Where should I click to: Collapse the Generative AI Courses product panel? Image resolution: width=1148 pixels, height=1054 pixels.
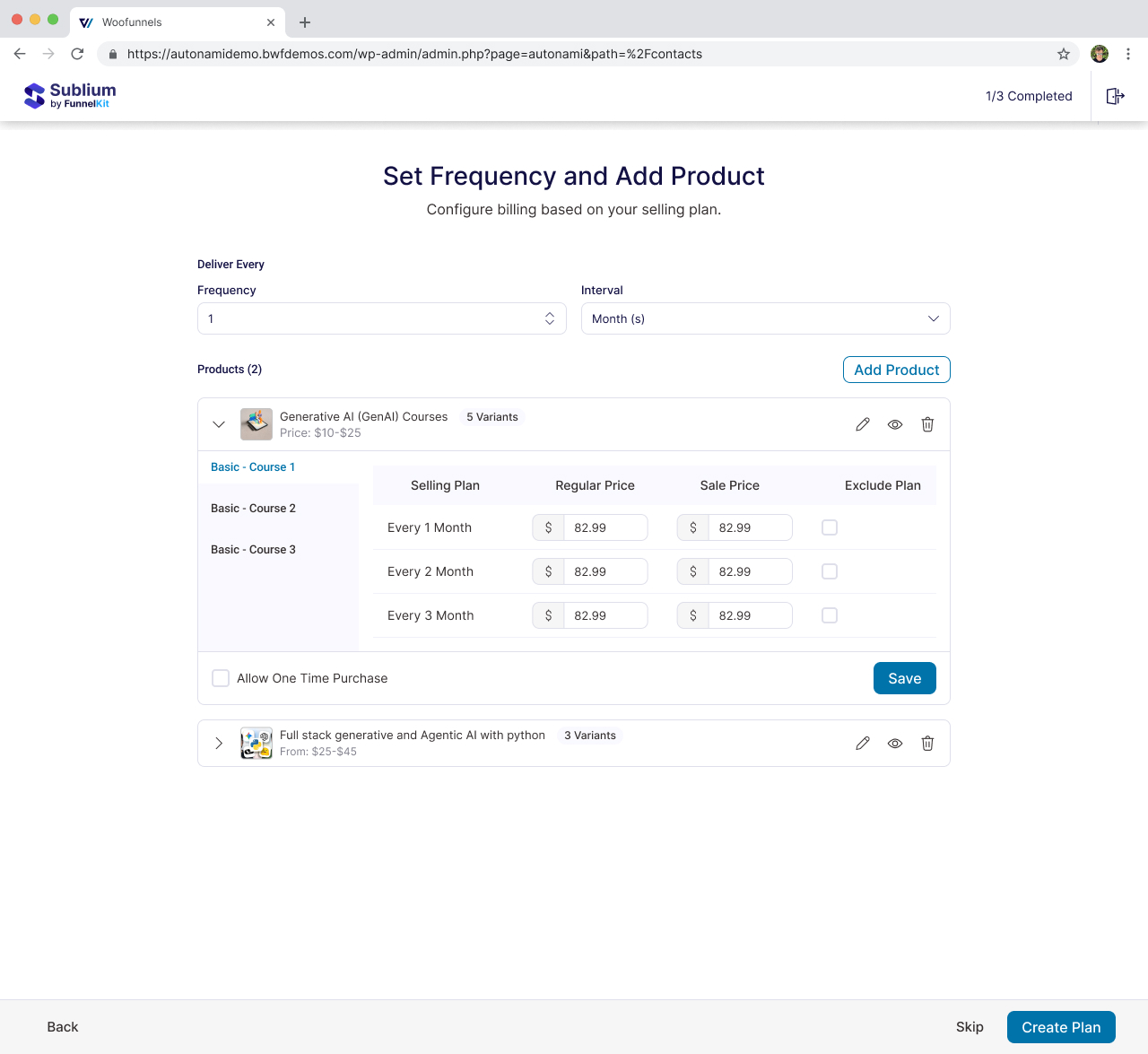pyautogui.click(x=219, y=424)
